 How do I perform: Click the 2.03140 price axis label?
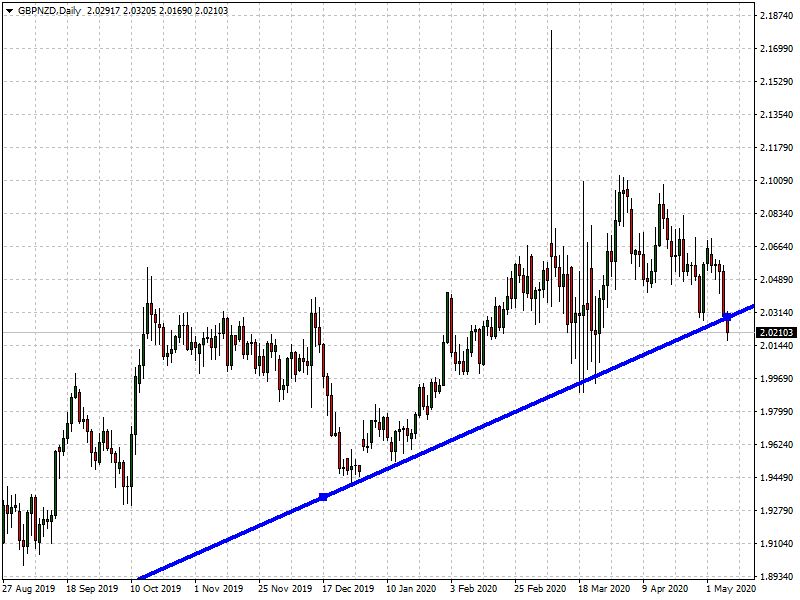tap(777, 312)
